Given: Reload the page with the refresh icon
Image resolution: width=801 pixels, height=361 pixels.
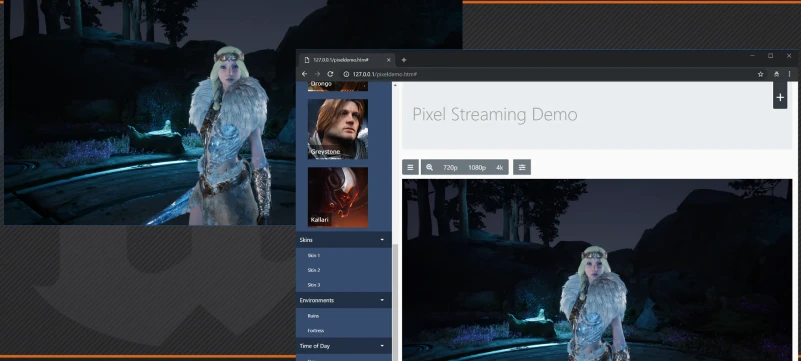Looking at the screenshot, I should [x=330, y=74].
